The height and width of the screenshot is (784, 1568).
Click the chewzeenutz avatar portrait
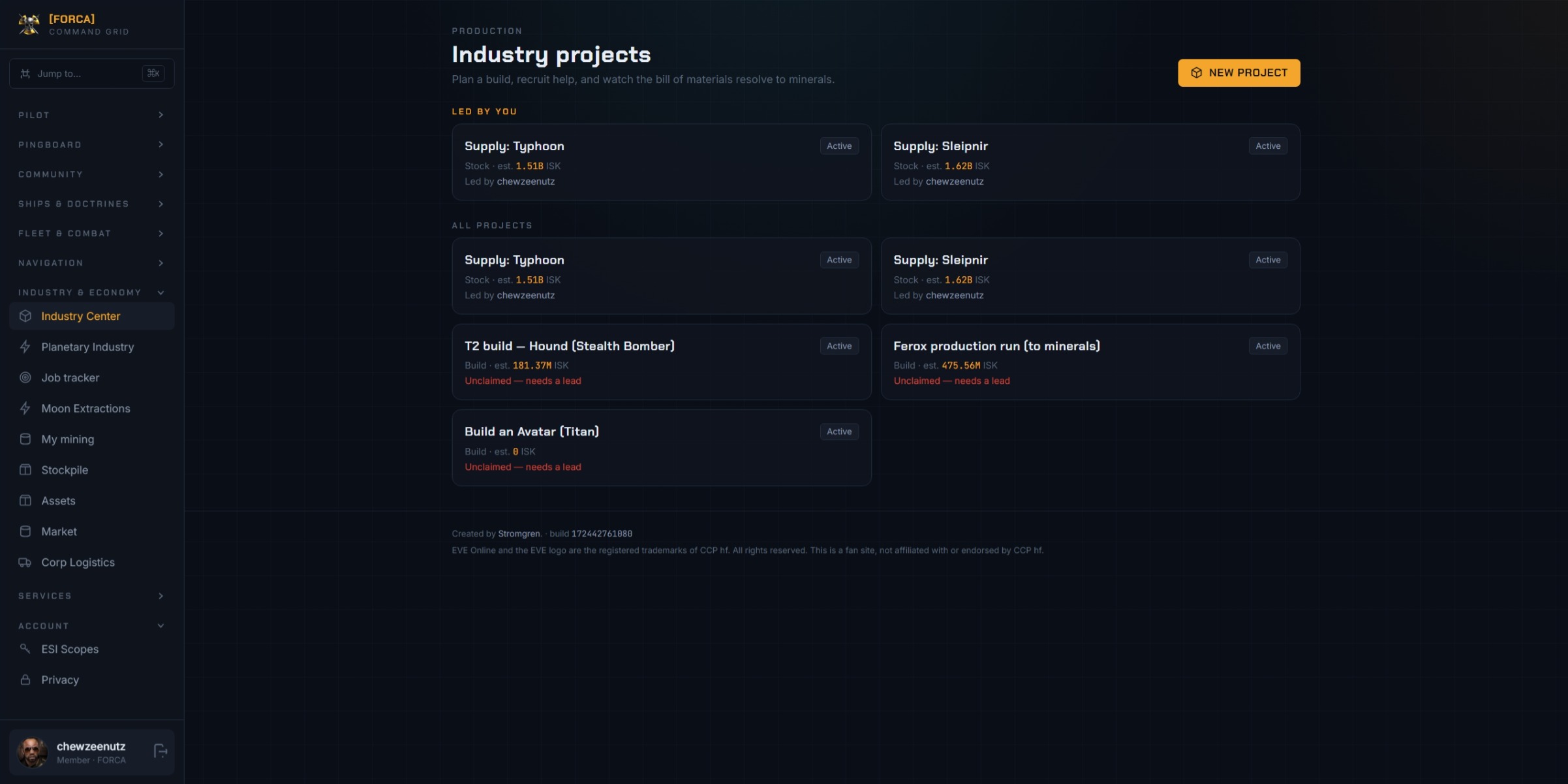tap(33, 752)
